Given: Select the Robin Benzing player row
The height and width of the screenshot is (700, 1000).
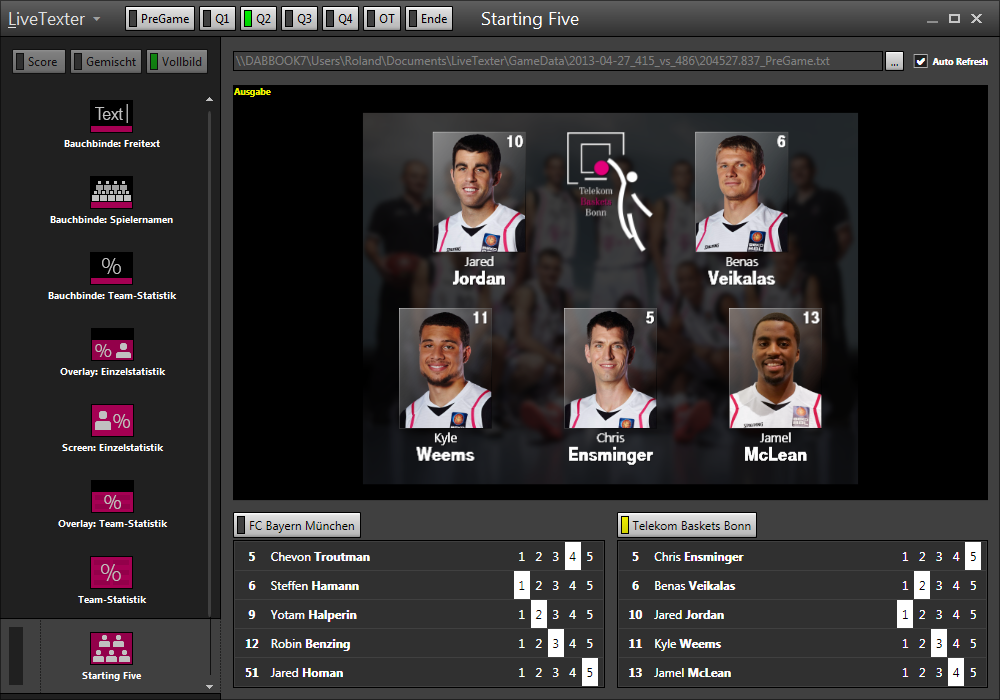Looking at the screenshot, I should (x=418, y=643).
